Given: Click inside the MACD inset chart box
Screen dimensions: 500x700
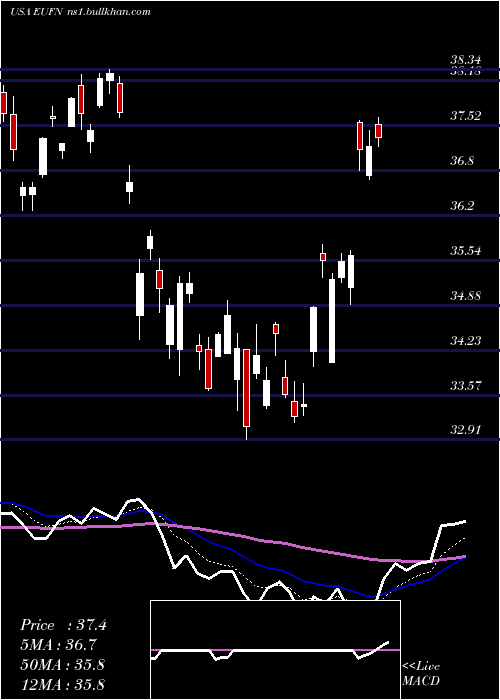Looking at the screenshot, I should [x=275, y=650].
